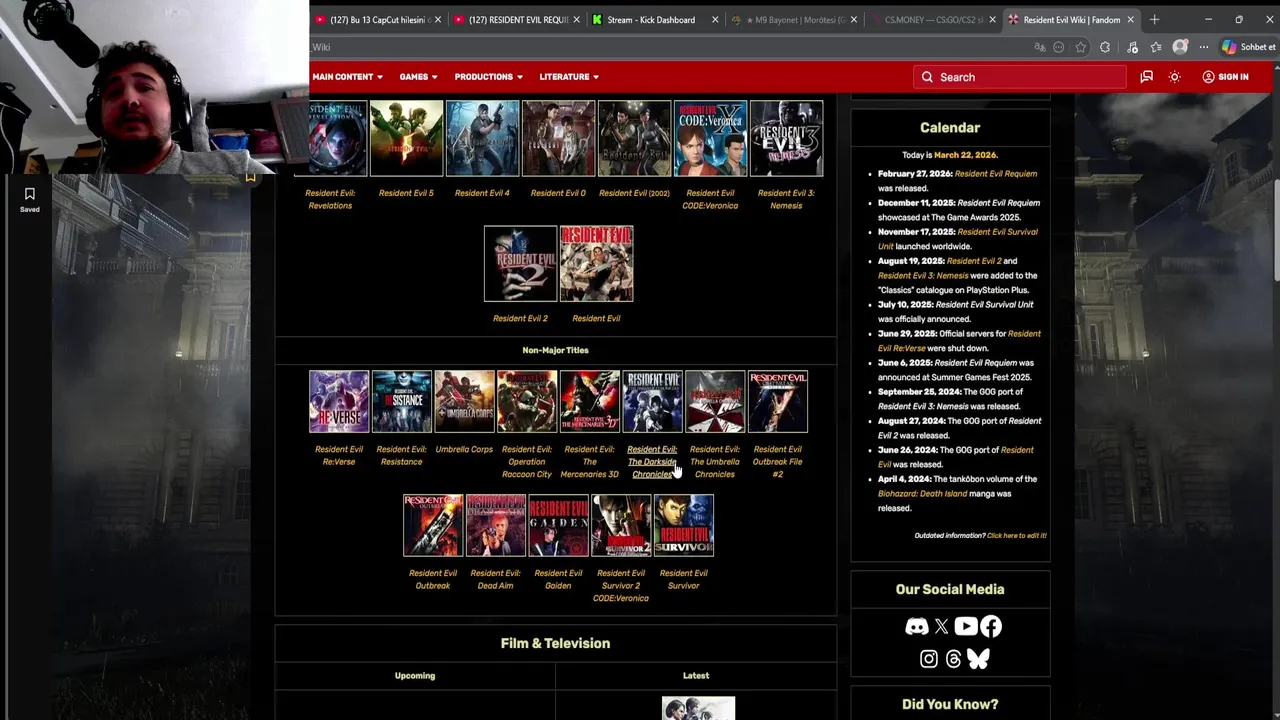Open the Threads social media icon

click(953, 659)
